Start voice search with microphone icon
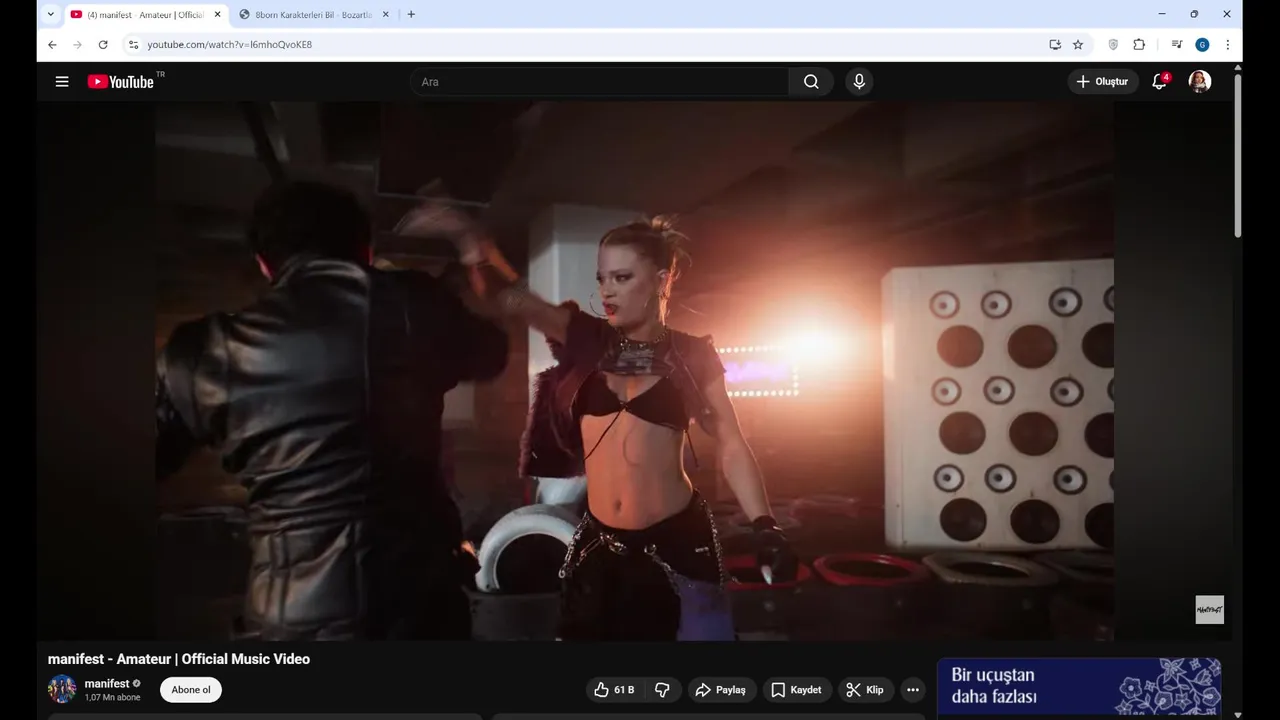 [x=859, y=82]
